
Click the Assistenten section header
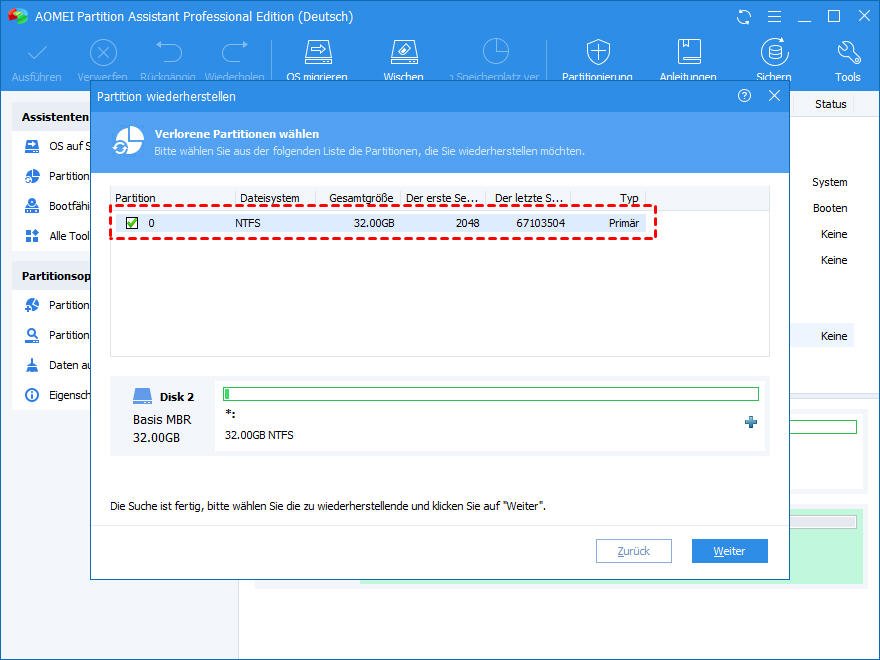point(55,117)
